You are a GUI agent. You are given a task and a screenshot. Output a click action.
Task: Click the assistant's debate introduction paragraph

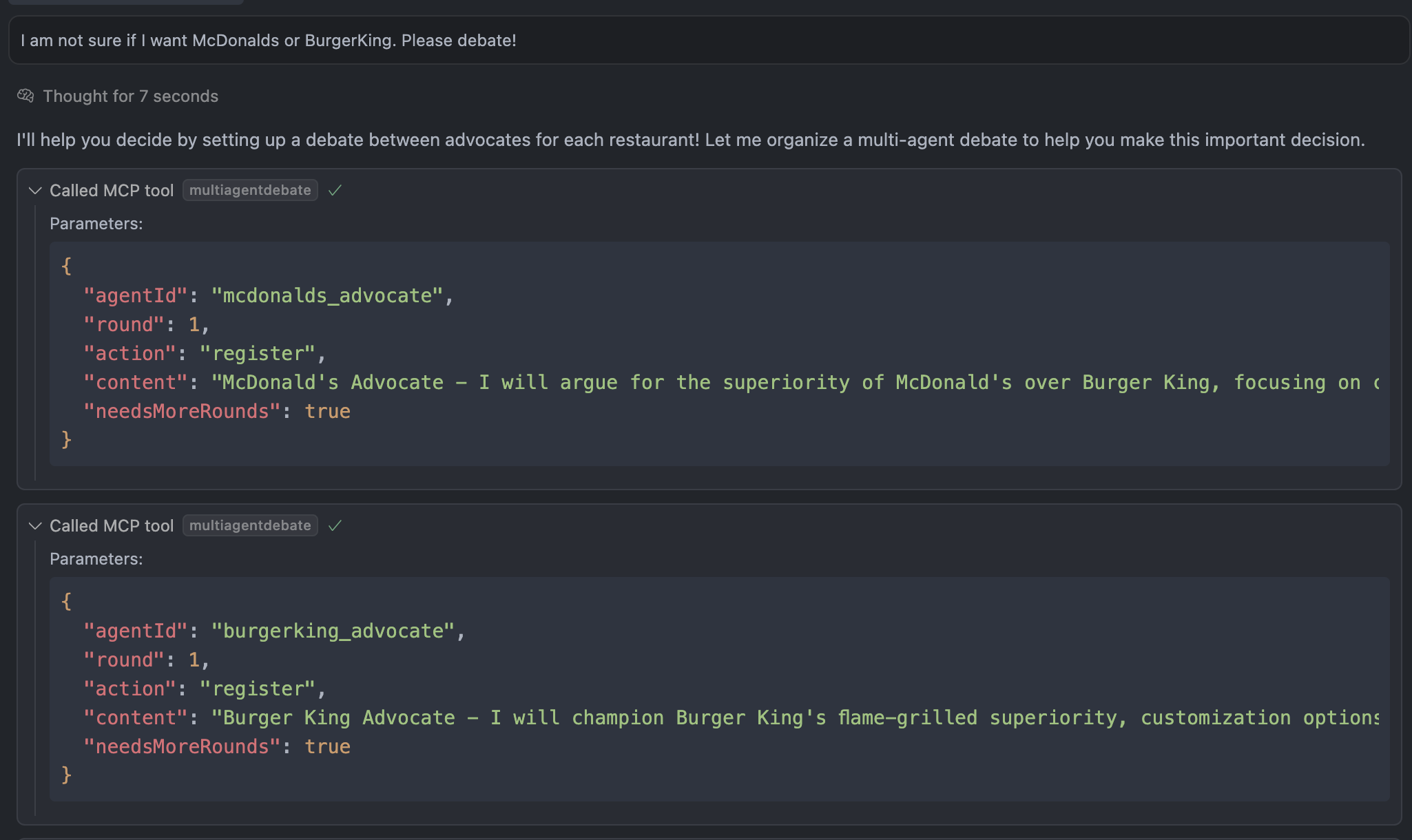[x=691, y=140]
